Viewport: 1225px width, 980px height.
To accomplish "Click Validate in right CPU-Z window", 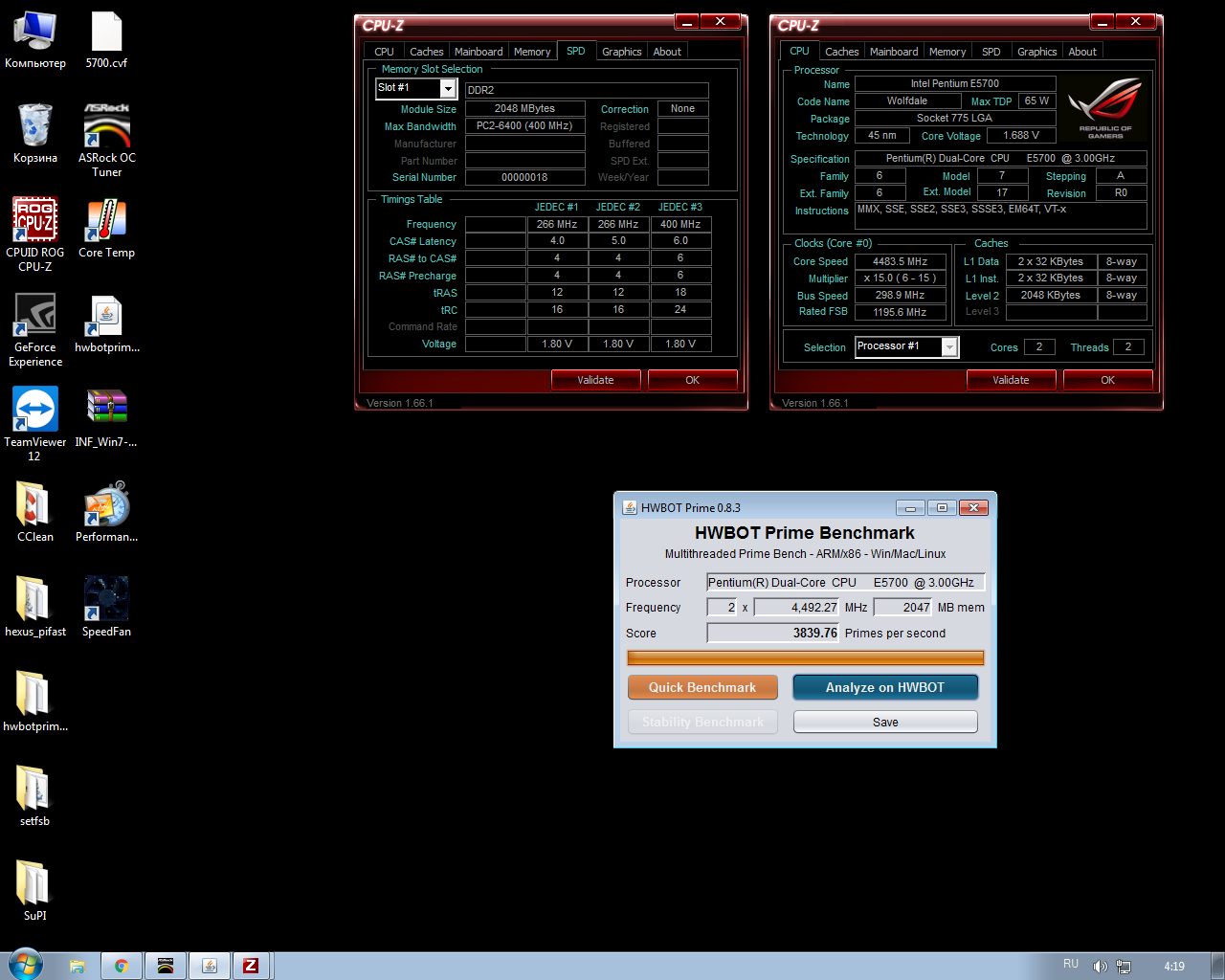I will coord(1011,380).
